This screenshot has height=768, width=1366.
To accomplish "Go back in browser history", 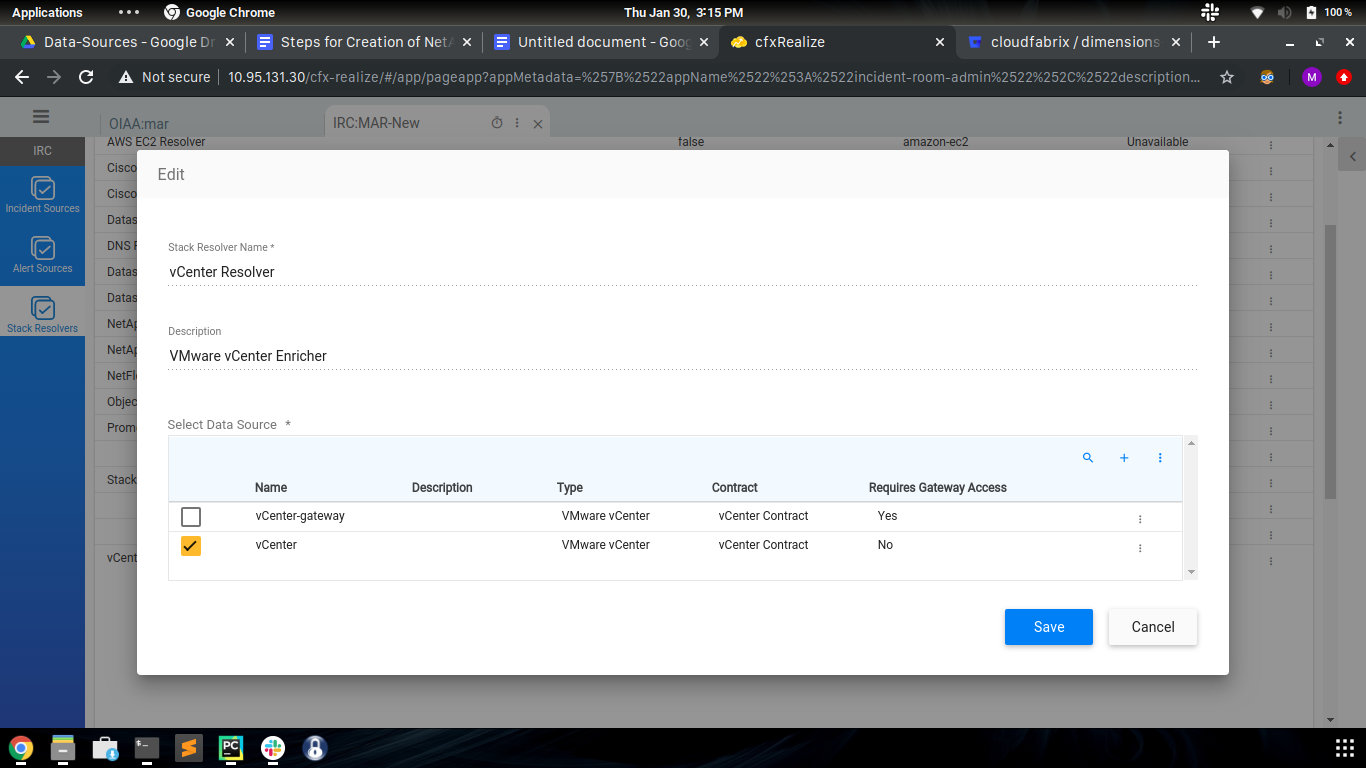I will pos(22,77).
